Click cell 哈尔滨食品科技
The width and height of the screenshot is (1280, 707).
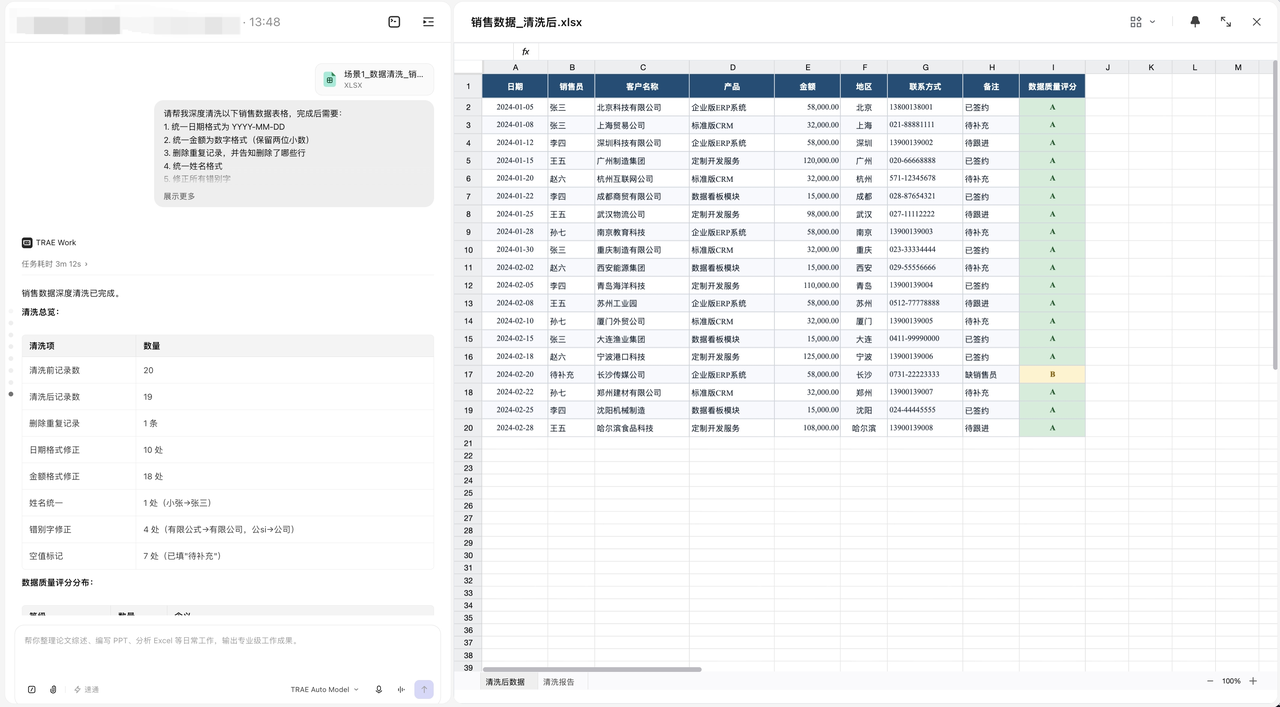click(642, 428)
